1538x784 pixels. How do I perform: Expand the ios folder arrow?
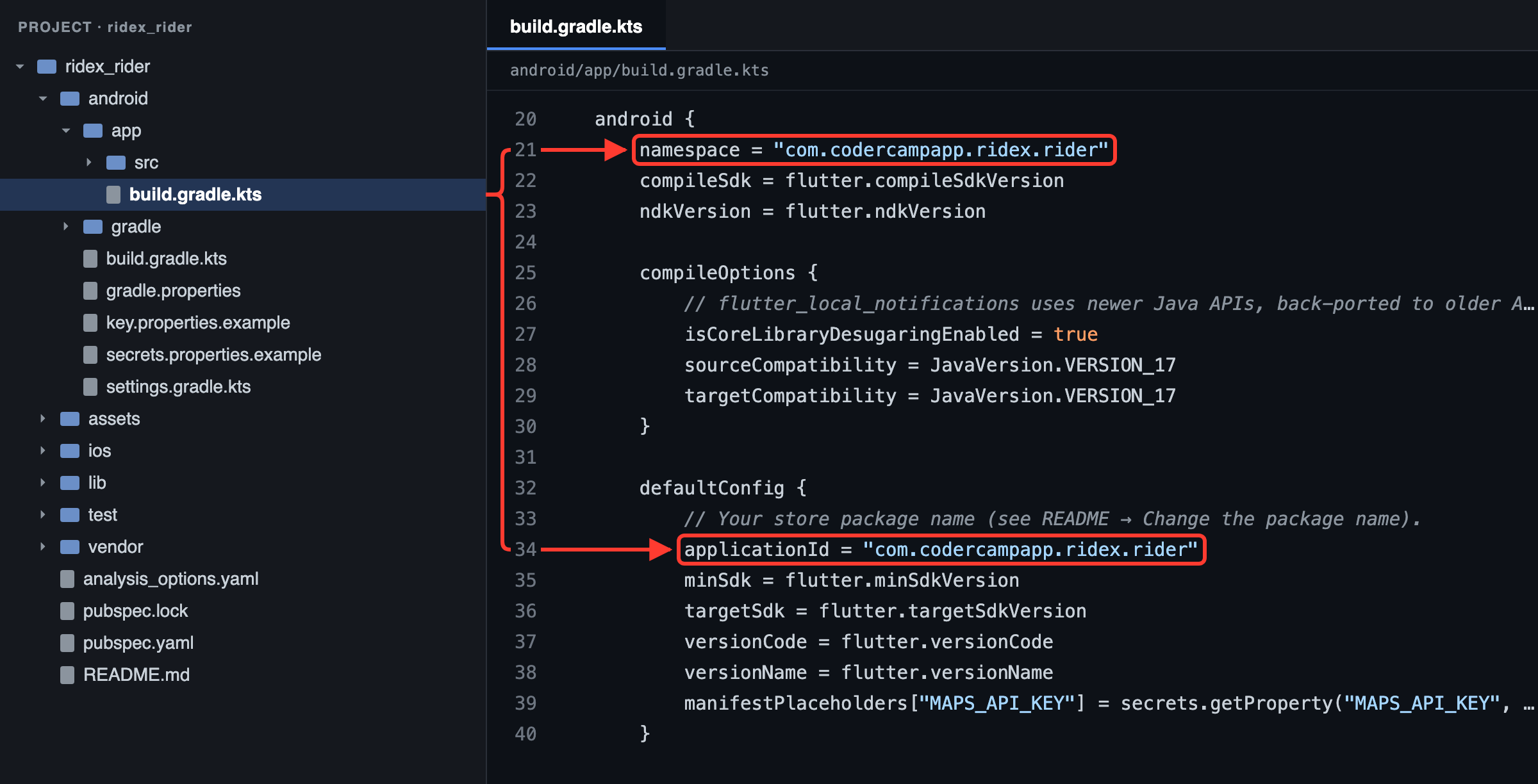42,451
